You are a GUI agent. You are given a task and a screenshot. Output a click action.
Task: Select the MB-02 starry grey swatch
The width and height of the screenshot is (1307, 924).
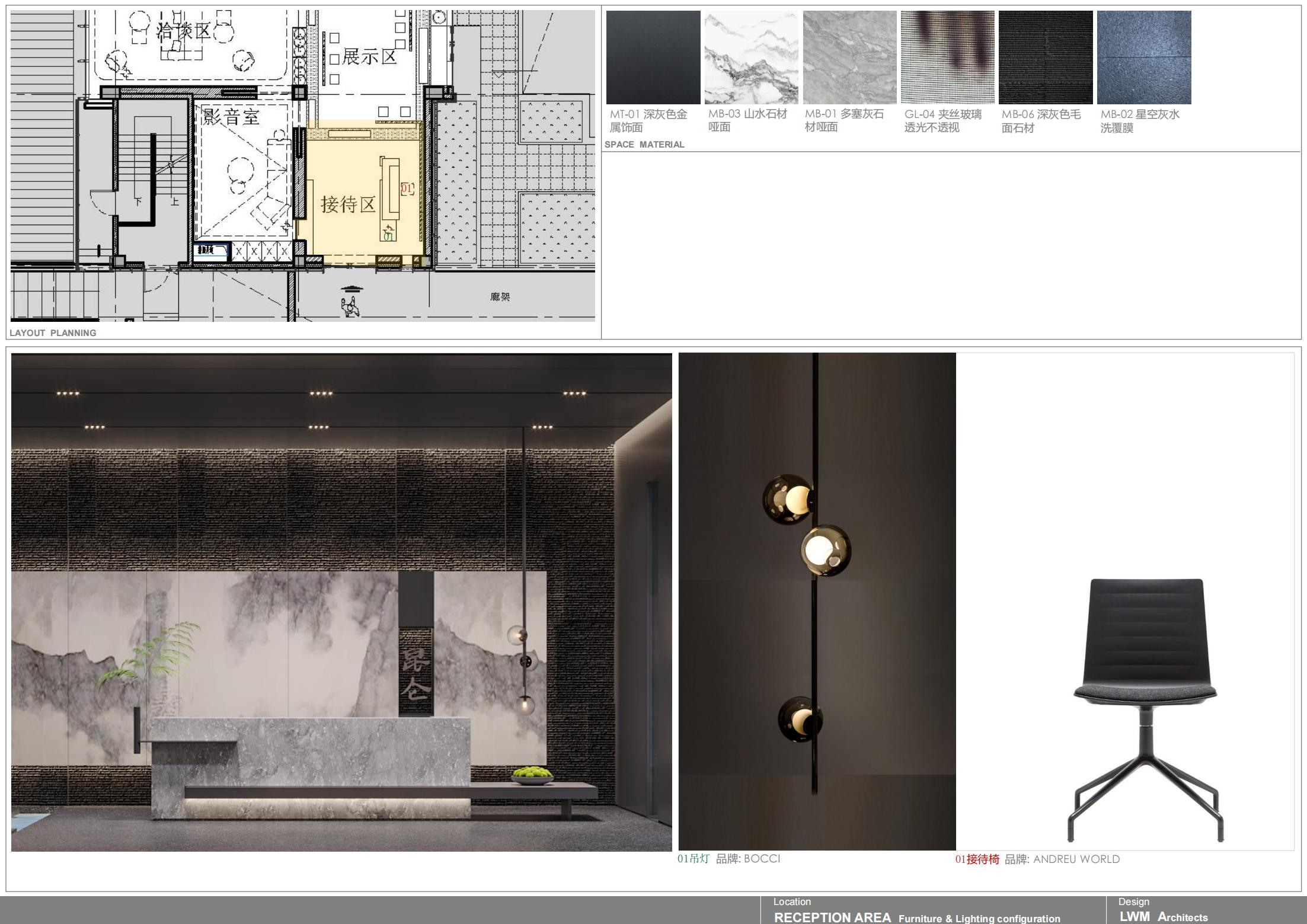[1143, 57]
